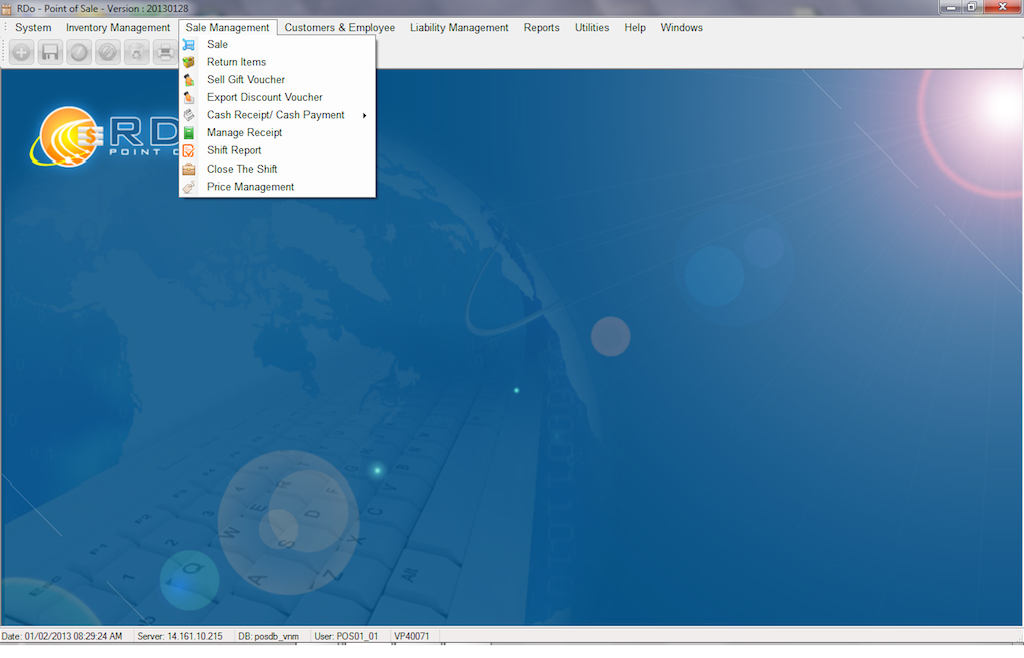Choose Sell Gift Voucher from the menu
Viewport: 1024px width, 658px height.
pos(246,80)
